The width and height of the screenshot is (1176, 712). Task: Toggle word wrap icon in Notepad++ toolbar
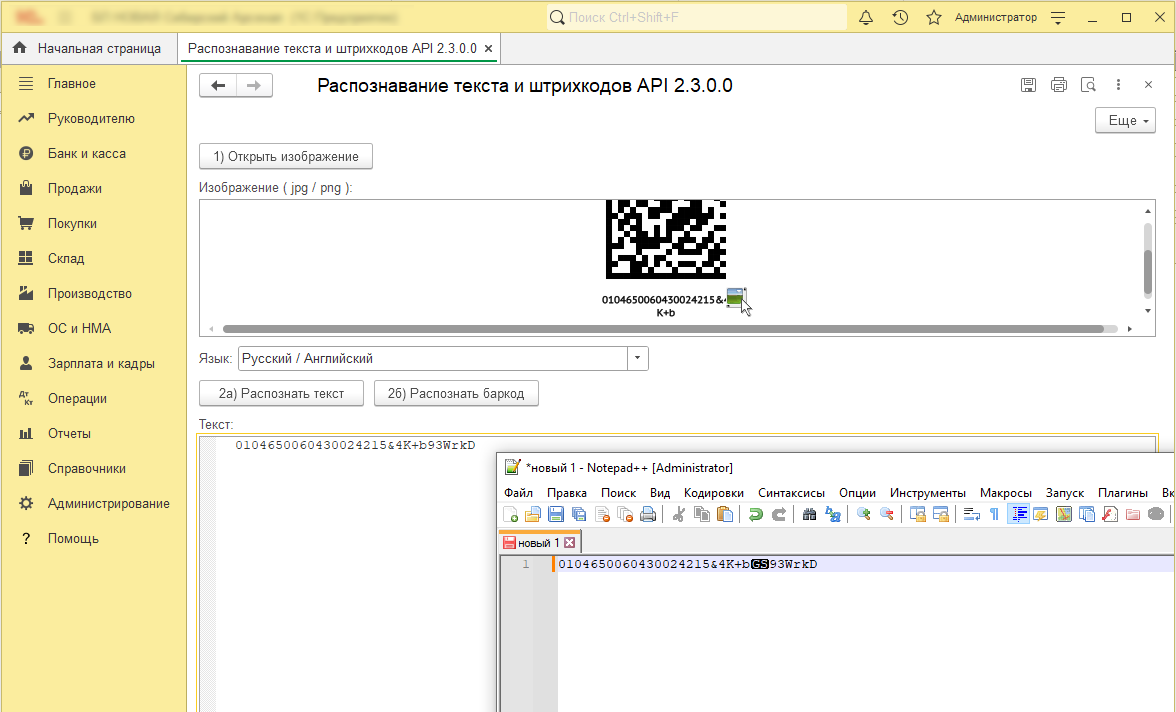click(971, 514)
